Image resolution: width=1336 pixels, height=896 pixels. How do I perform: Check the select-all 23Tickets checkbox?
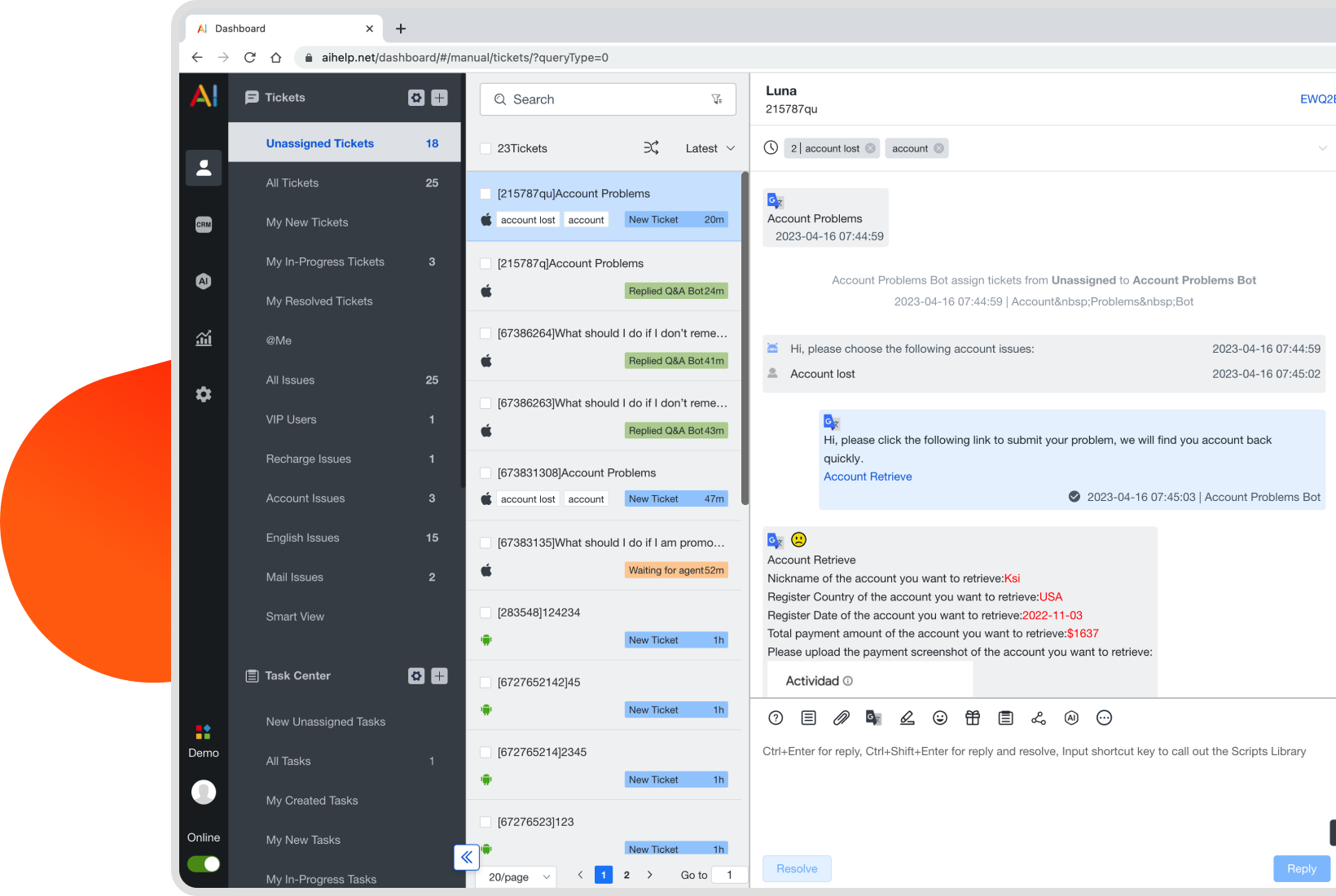[x=486, y=148]
